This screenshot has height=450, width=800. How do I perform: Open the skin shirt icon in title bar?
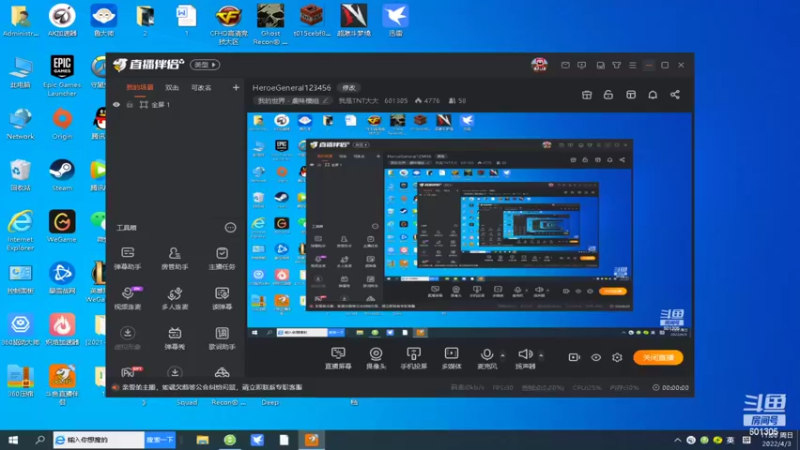coord(616,65)
